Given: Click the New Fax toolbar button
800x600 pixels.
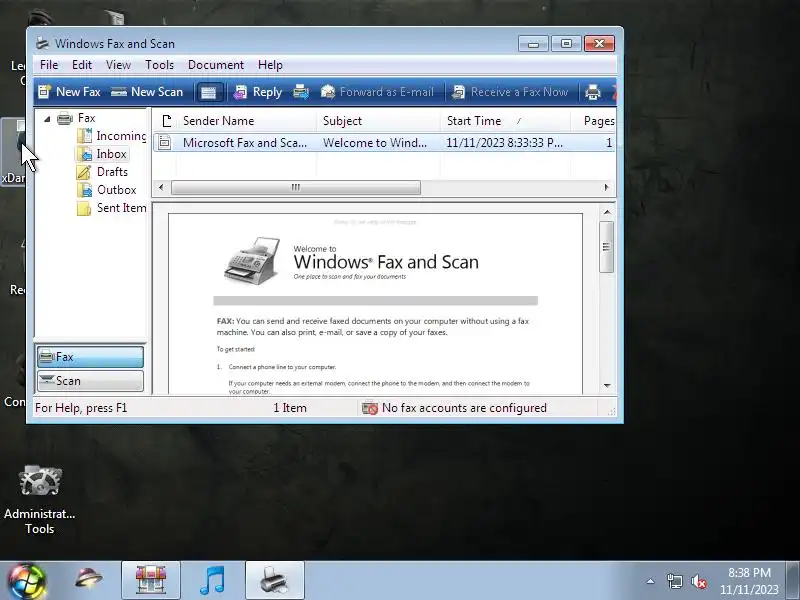Looking at the screenshot, I should click(x=70, y=92).
